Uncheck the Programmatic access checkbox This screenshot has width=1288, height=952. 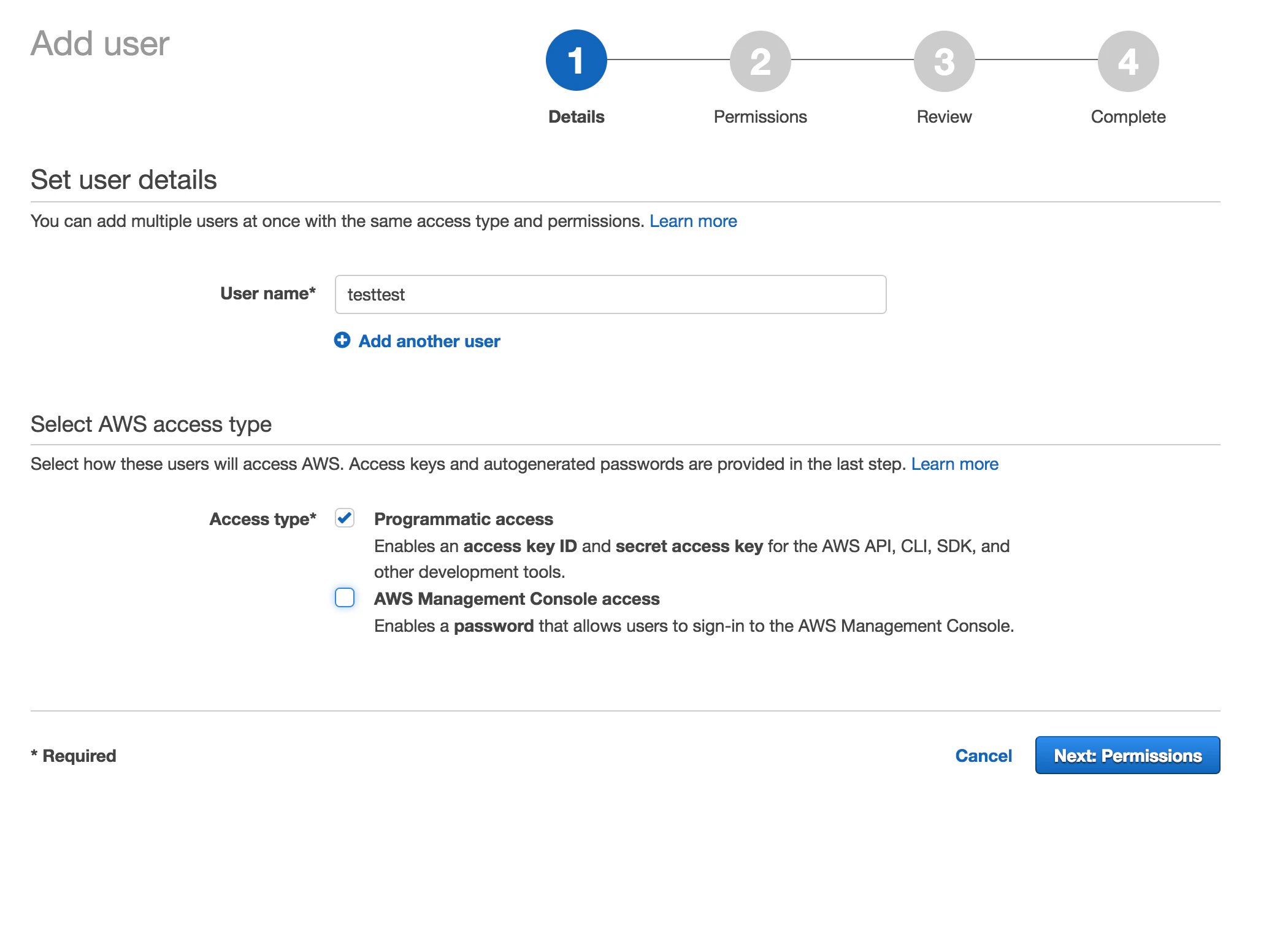(x=345, y=518)
